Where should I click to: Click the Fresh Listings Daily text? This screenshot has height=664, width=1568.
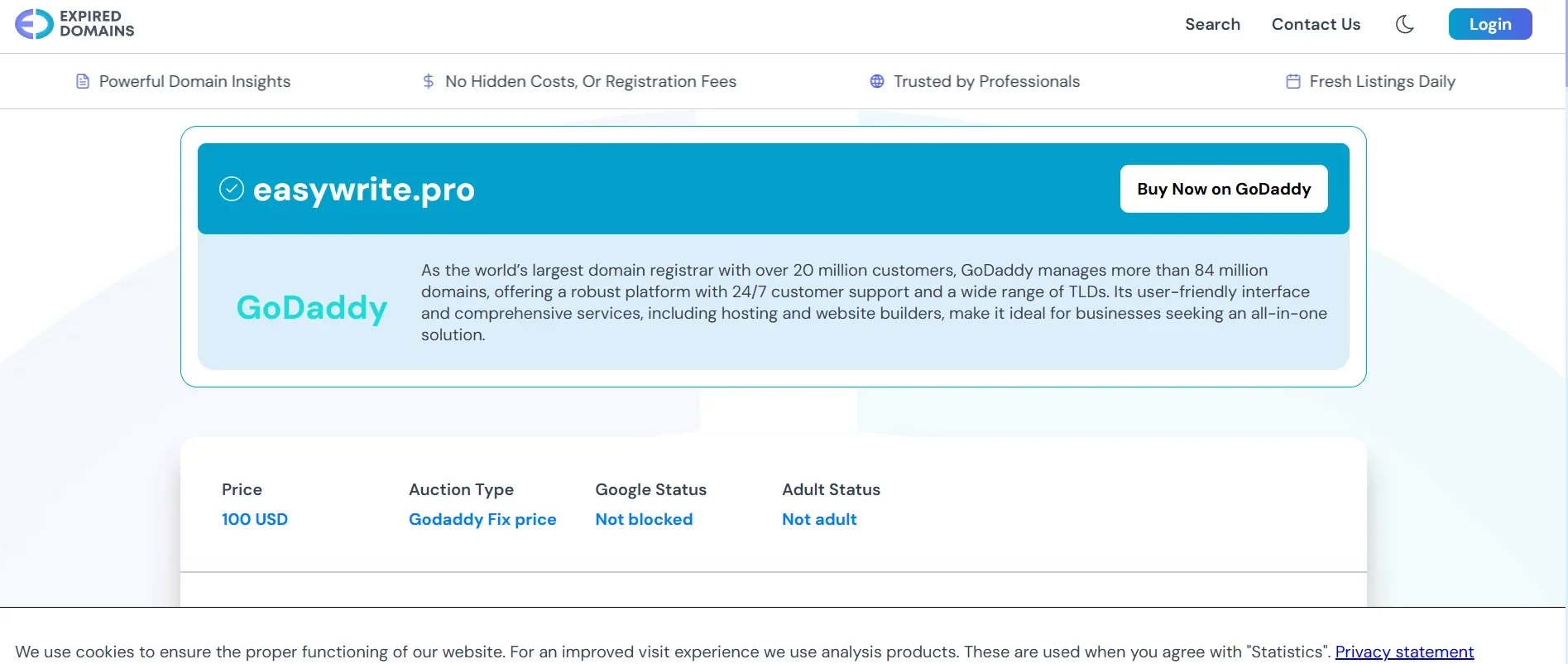click(x=1382, y=81)
